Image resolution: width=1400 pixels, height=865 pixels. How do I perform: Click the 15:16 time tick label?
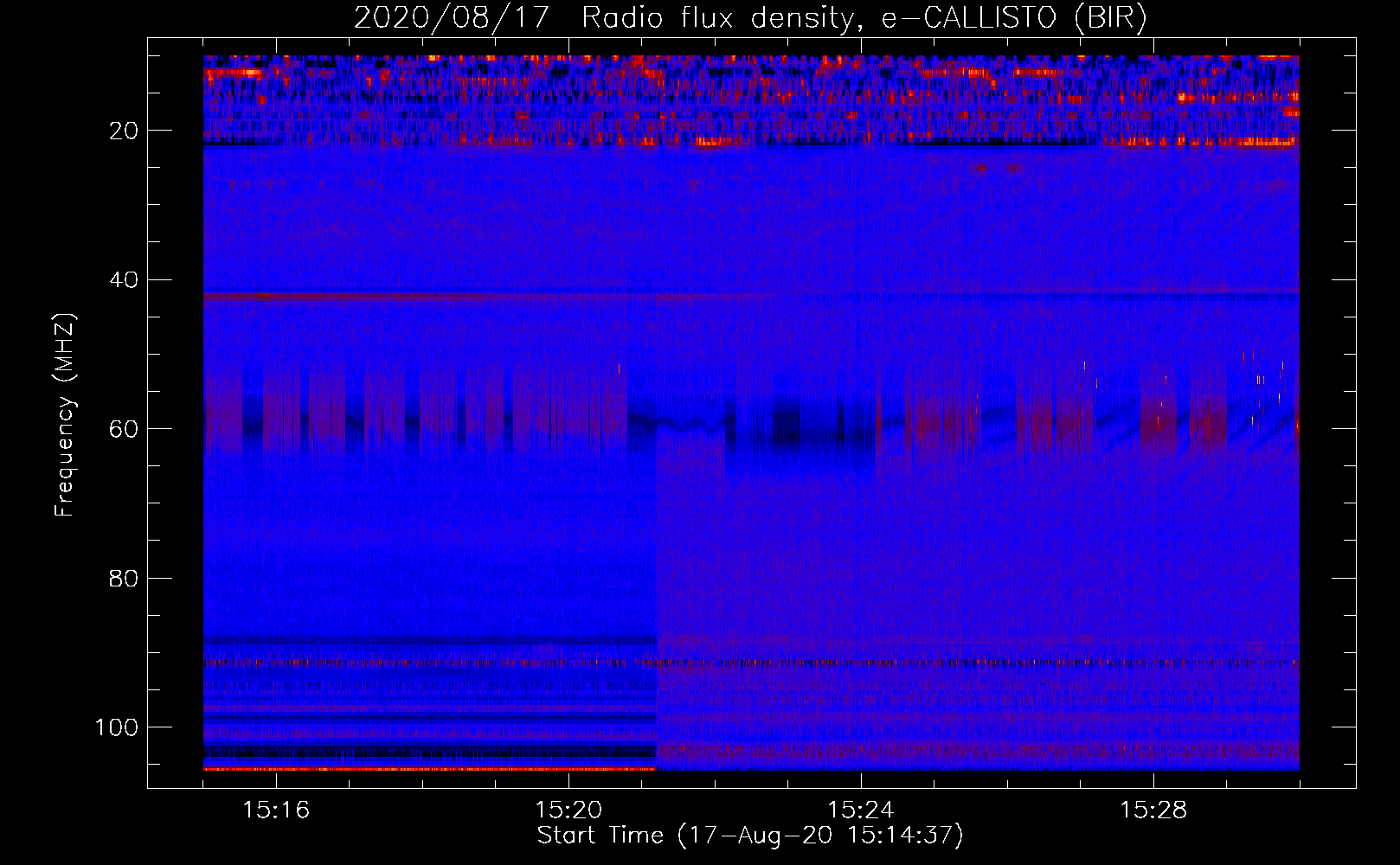[x=276, y=811]
